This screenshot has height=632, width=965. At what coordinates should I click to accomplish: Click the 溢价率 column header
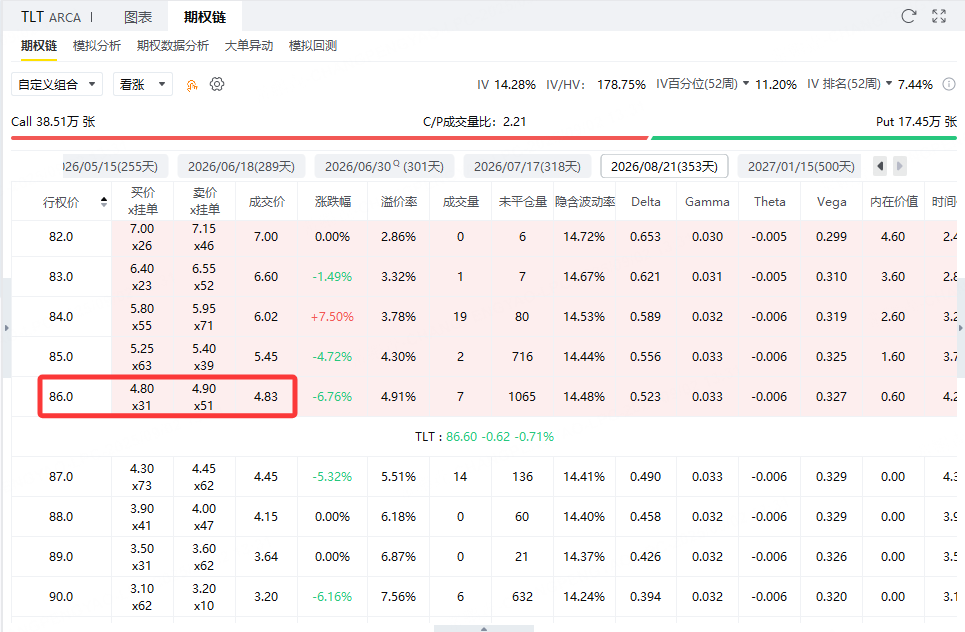point(399,201)
